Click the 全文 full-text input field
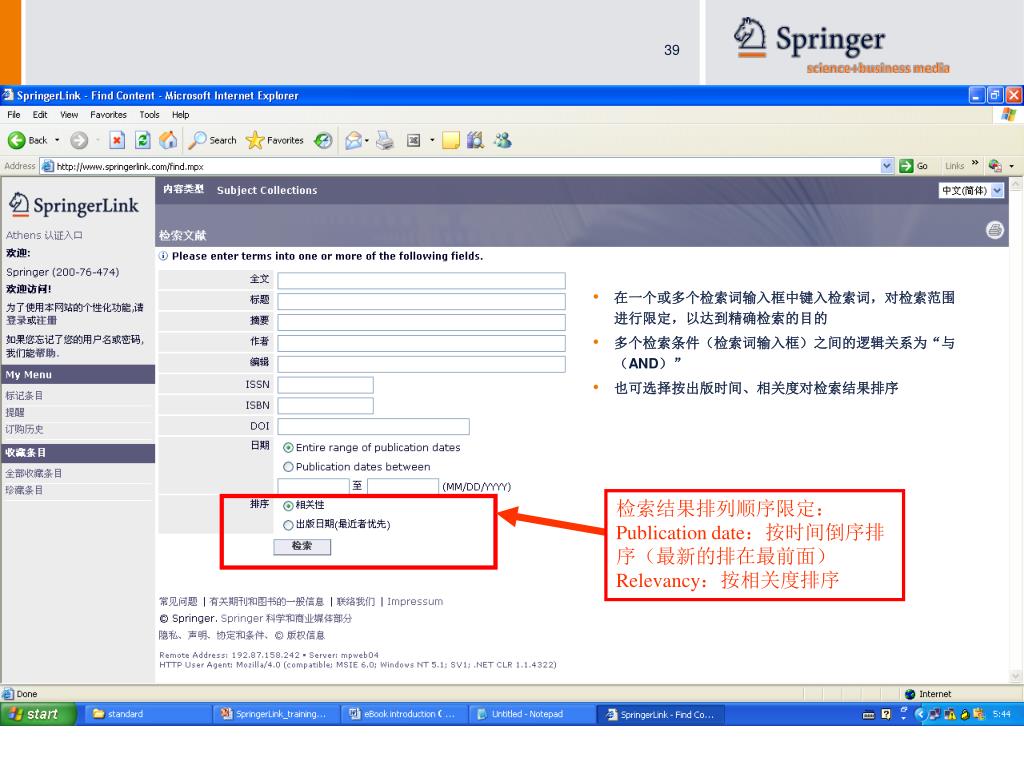This screenshot has width=1024, height=768. click(x=421, y=281)
